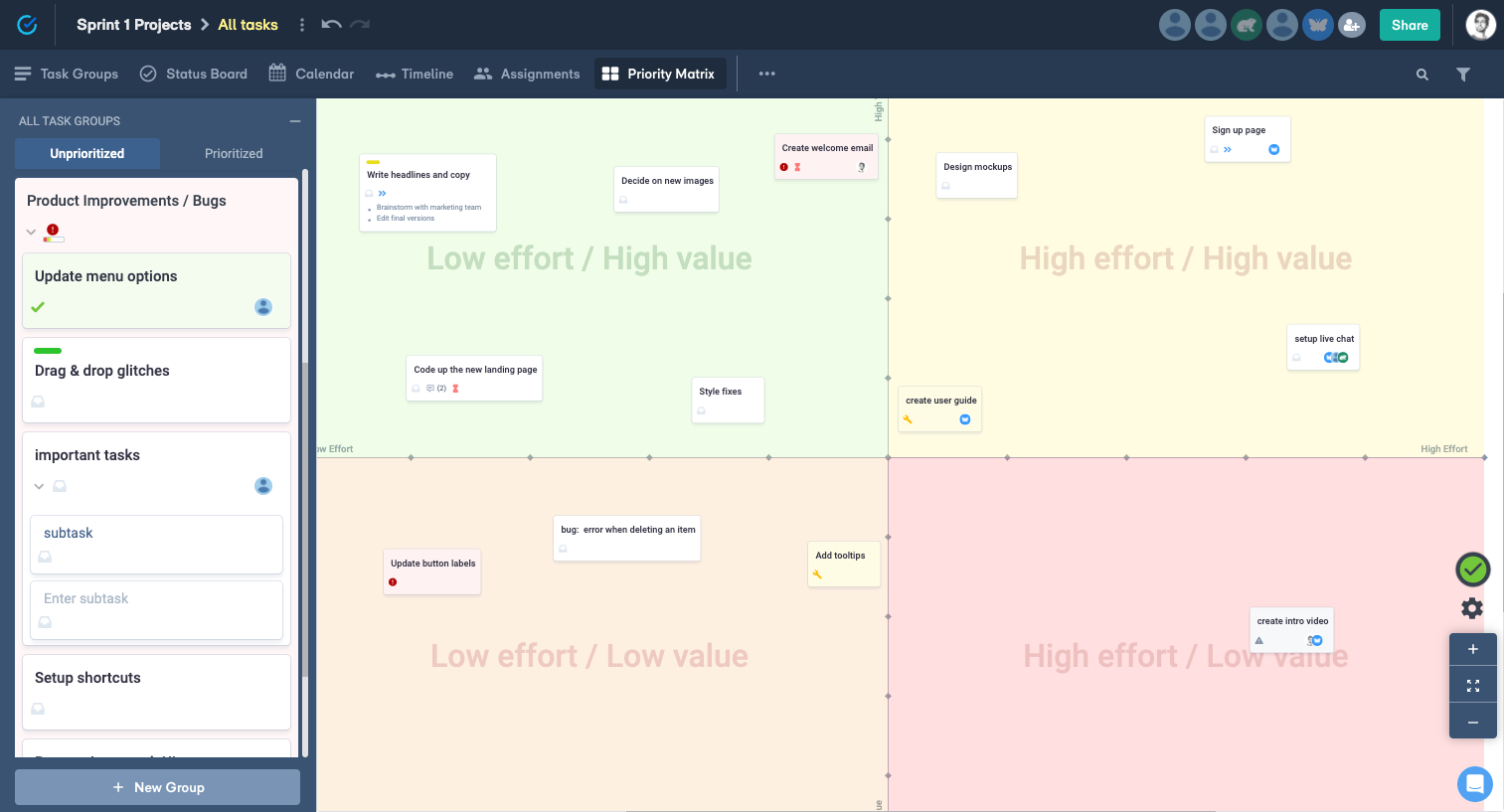Click the zoom in plus button
This screenshot has width=1504, height=812.
1473,649
